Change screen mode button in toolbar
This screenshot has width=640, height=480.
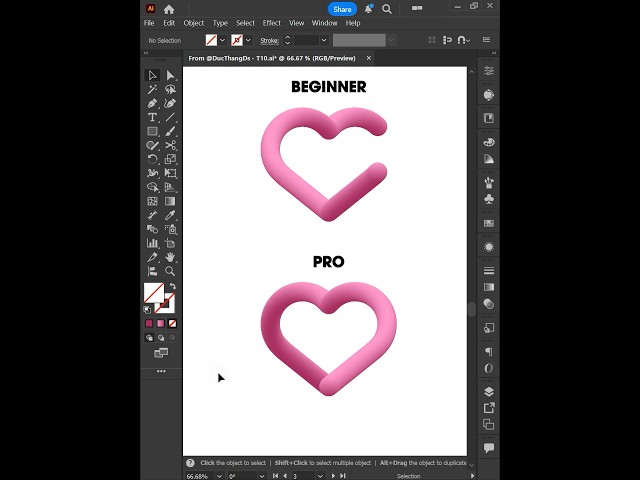point(161,353)
